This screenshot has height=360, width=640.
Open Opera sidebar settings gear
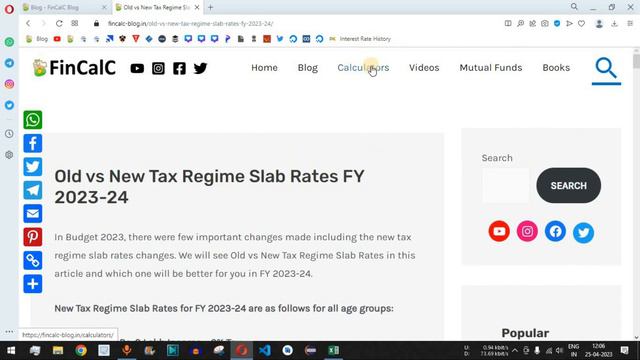9,155
